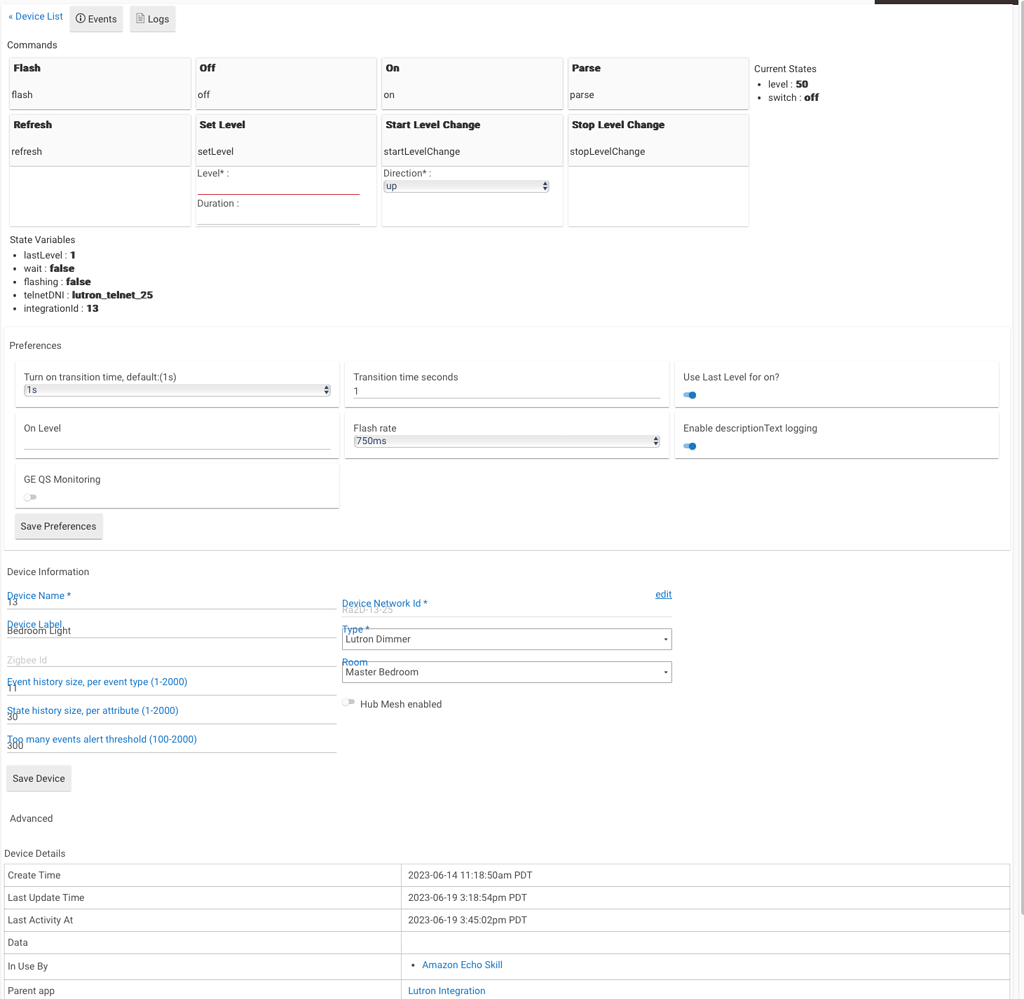Screen dimensions: 1024x999
Task: Open the Direction dropdown under Start Level Change
Action: pos(466,185)
